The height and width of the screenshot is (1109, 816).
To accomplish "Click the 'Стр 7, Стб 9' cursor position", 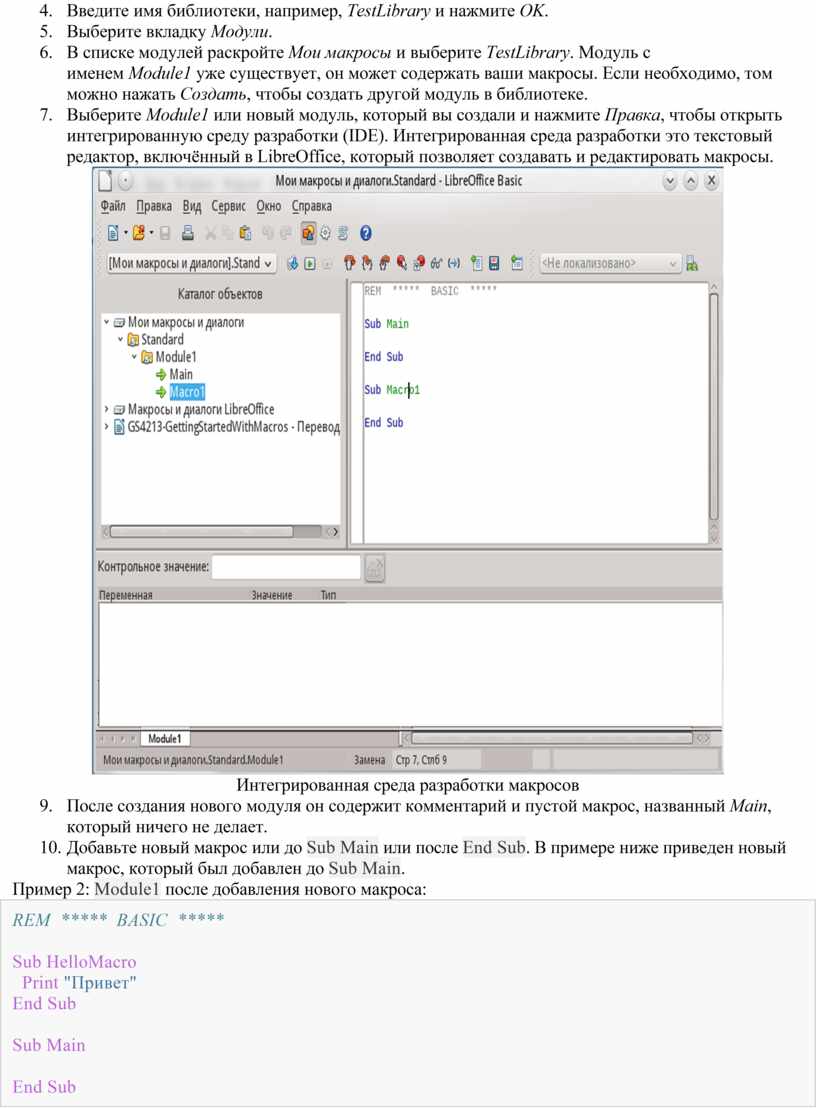I will pos(421,760).
